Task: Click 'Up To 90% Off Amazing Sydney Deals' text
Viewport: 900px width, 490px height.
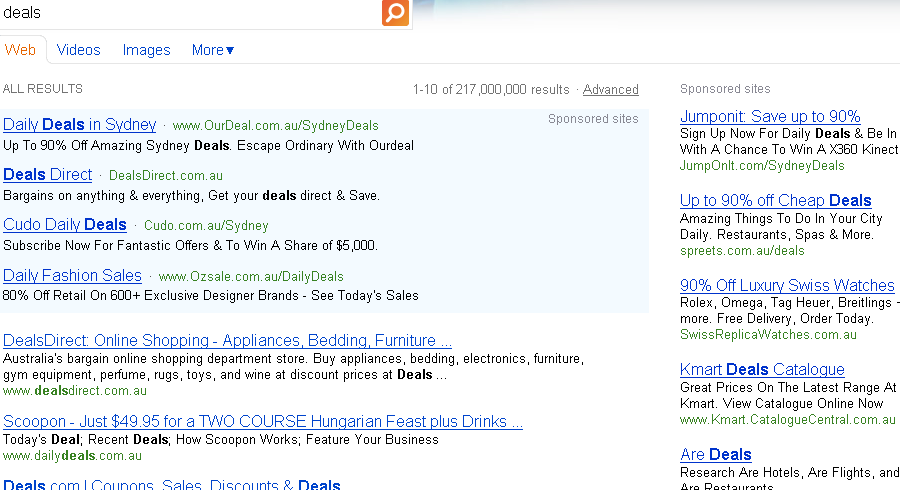Action: 208,146
